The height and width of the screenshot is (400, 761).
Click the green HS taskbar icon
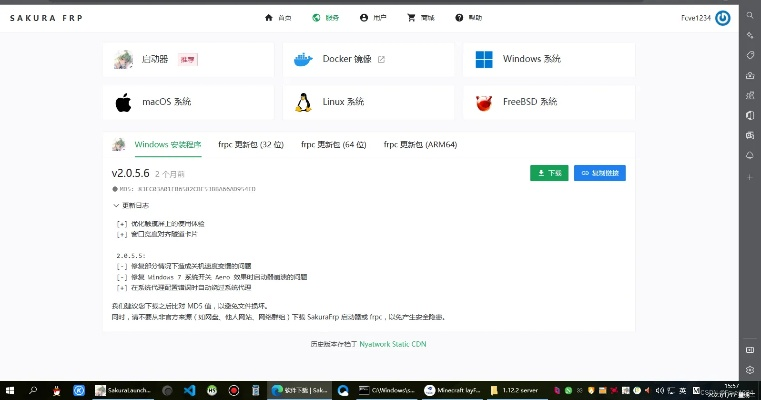point(212,390)
